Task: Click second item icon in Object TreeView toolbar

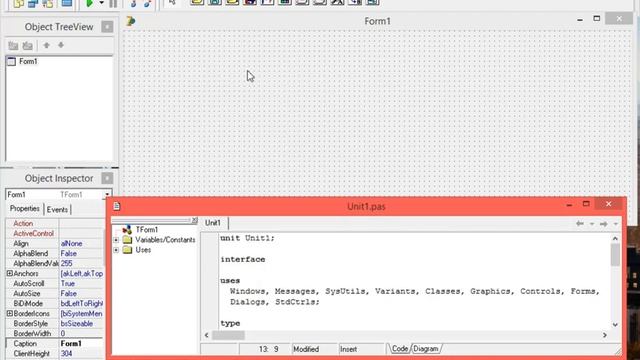Action: [28, 45]
